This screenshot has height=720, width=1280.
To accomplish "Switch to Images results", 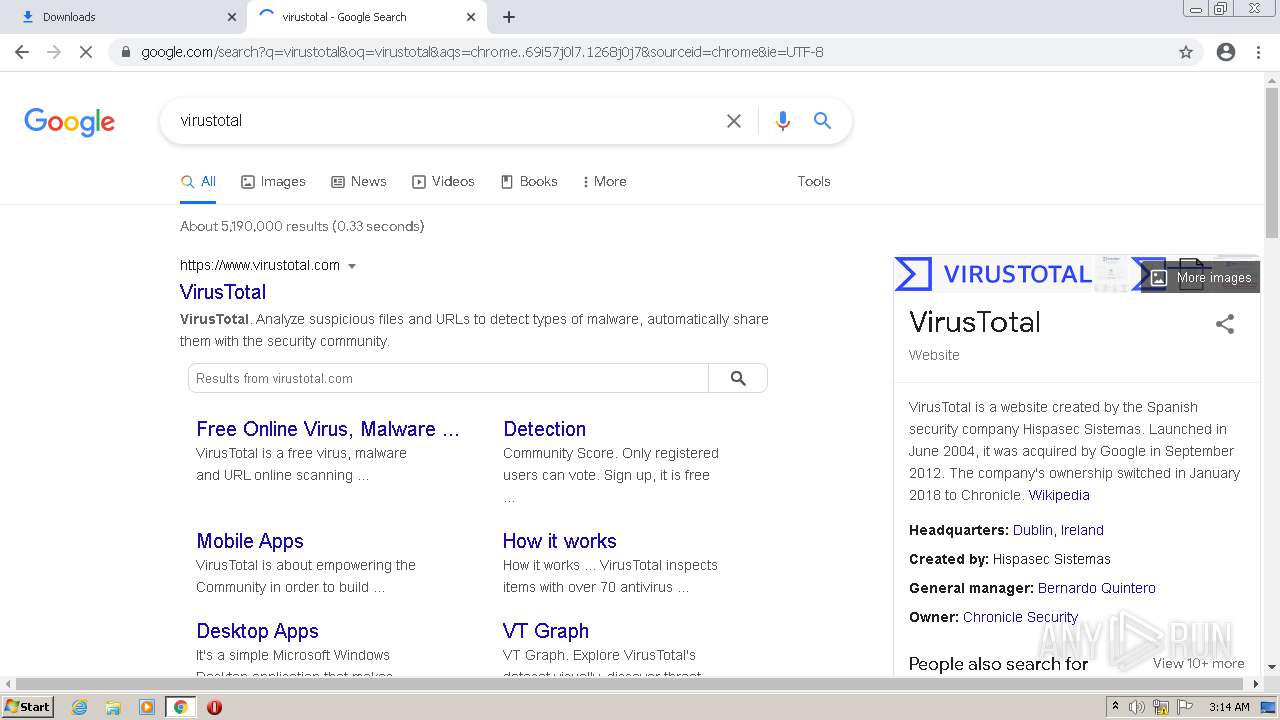I will tap(273, 182).
